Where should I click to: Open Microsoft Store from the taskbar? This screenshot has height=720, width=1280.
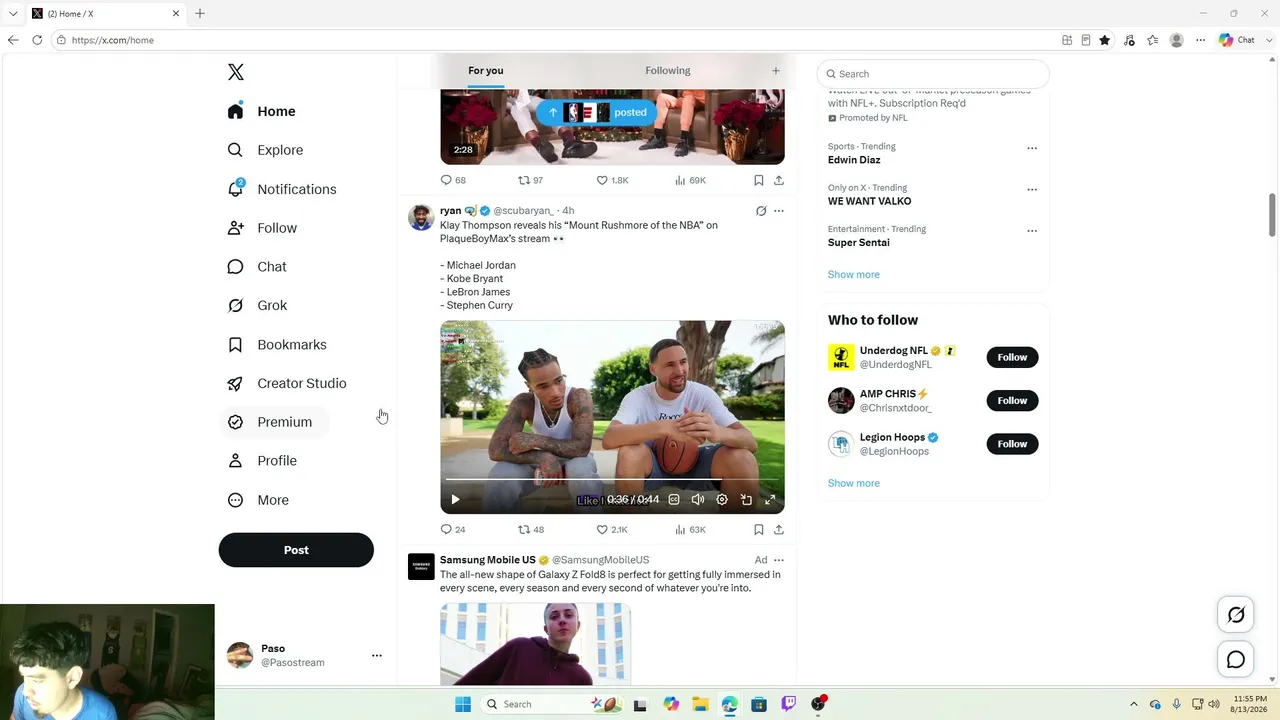759,704
